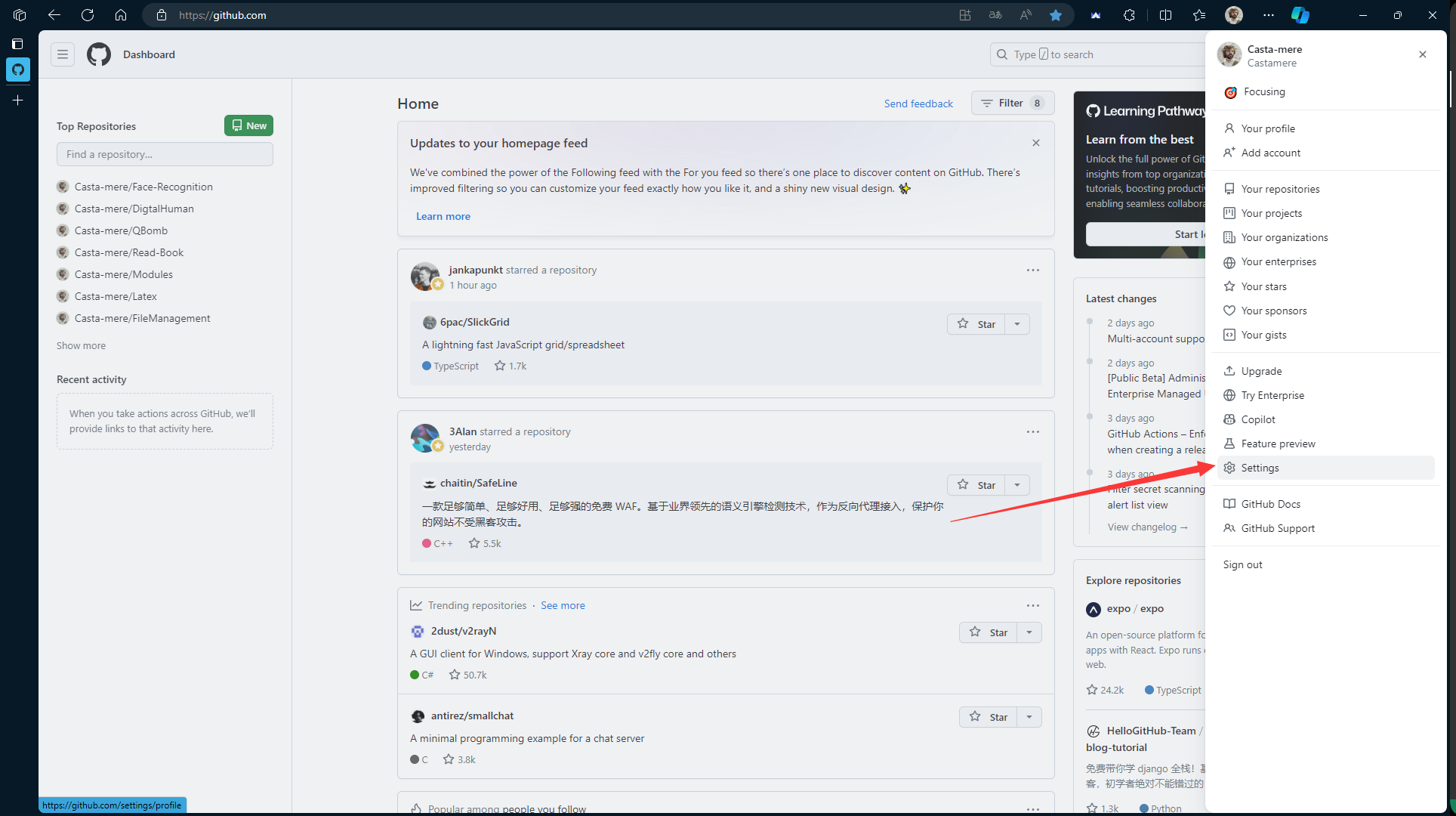This screenshot has width=1456, height=816.
Task: Open Your stars collection
Action: coord(1263,286)
